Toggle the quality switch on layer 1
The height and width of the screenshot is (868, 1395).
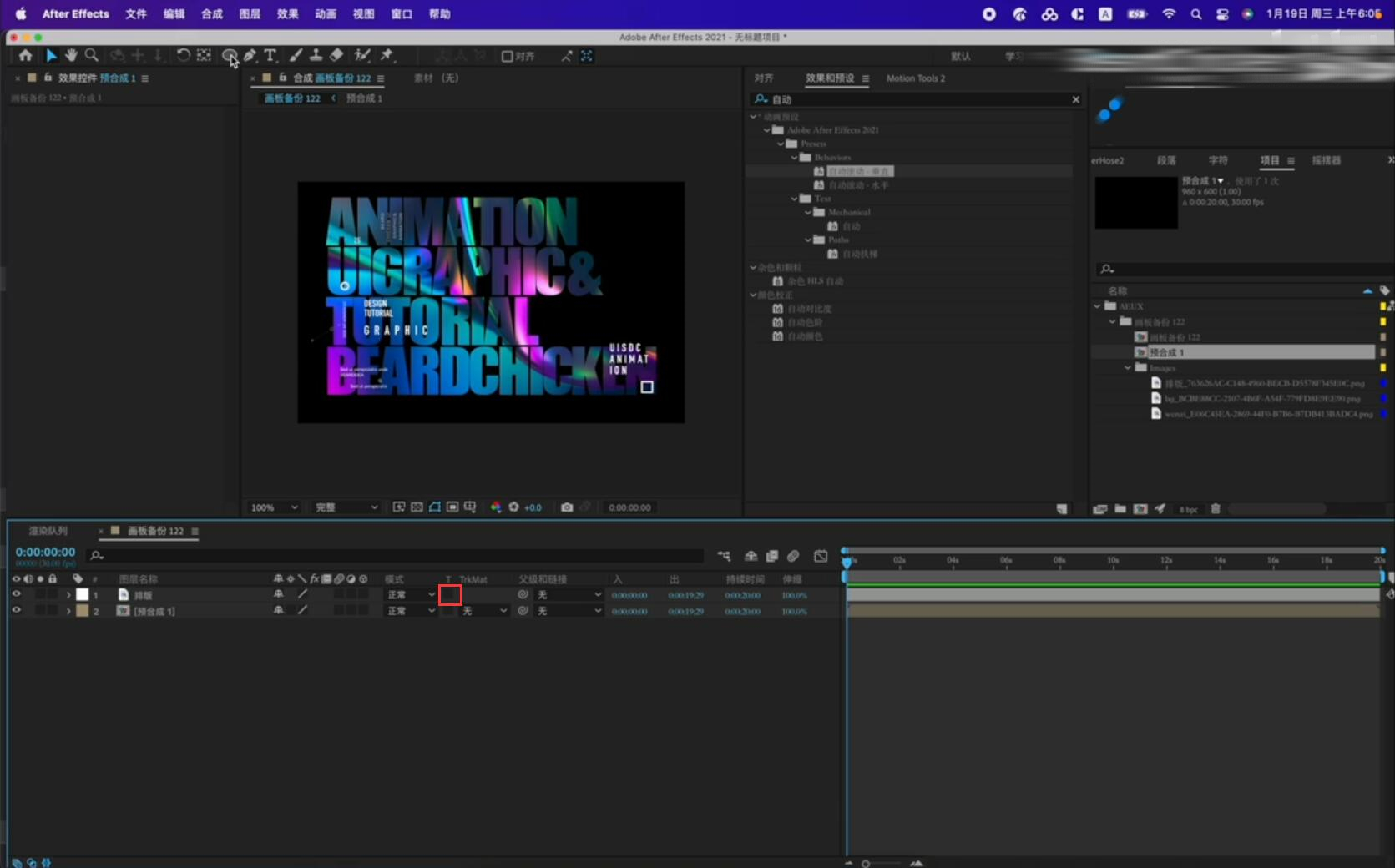[302, 594]
